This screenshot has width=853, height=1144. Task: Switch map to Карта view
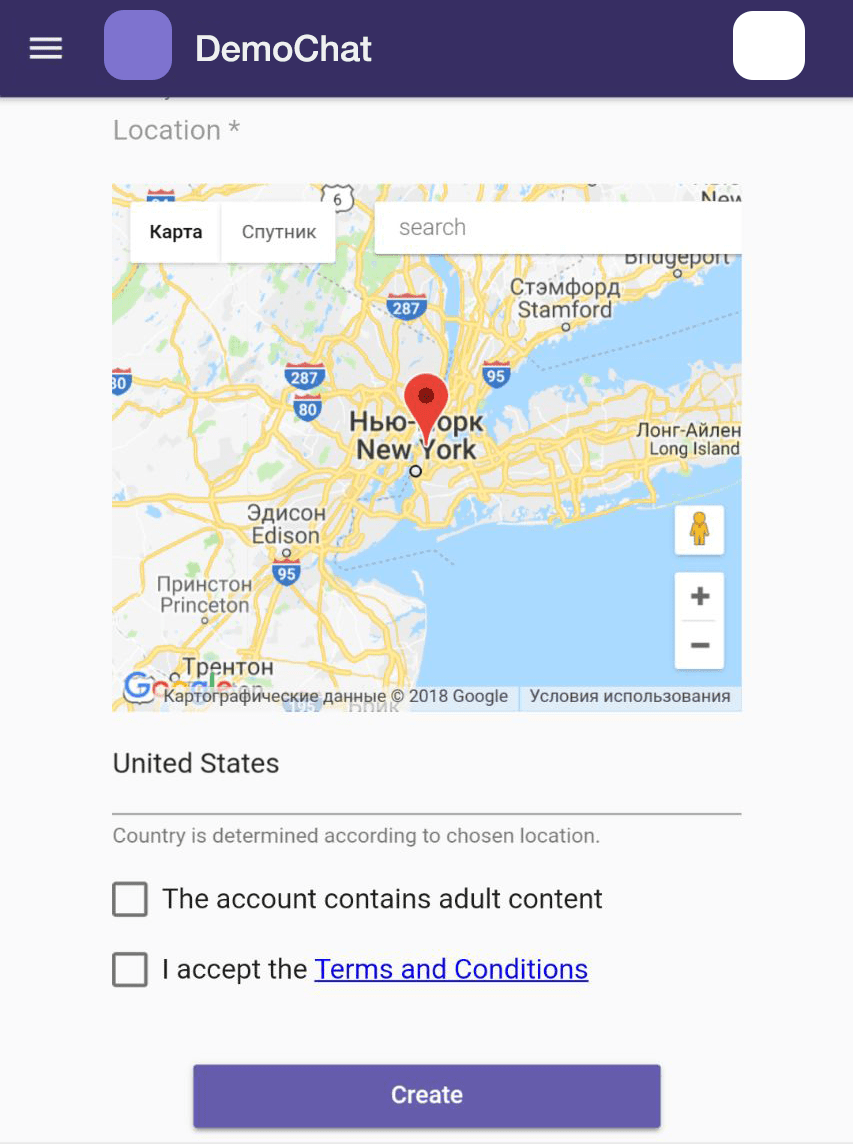(175, 232)
